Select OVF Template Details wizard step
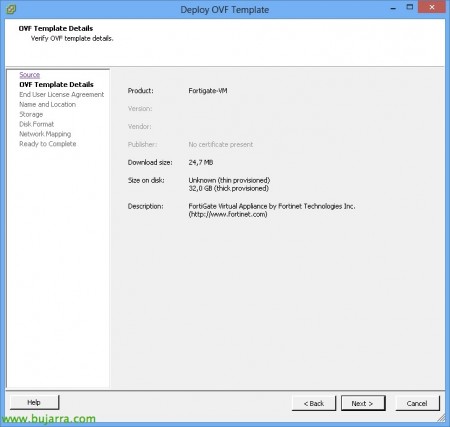 (56, 84)
